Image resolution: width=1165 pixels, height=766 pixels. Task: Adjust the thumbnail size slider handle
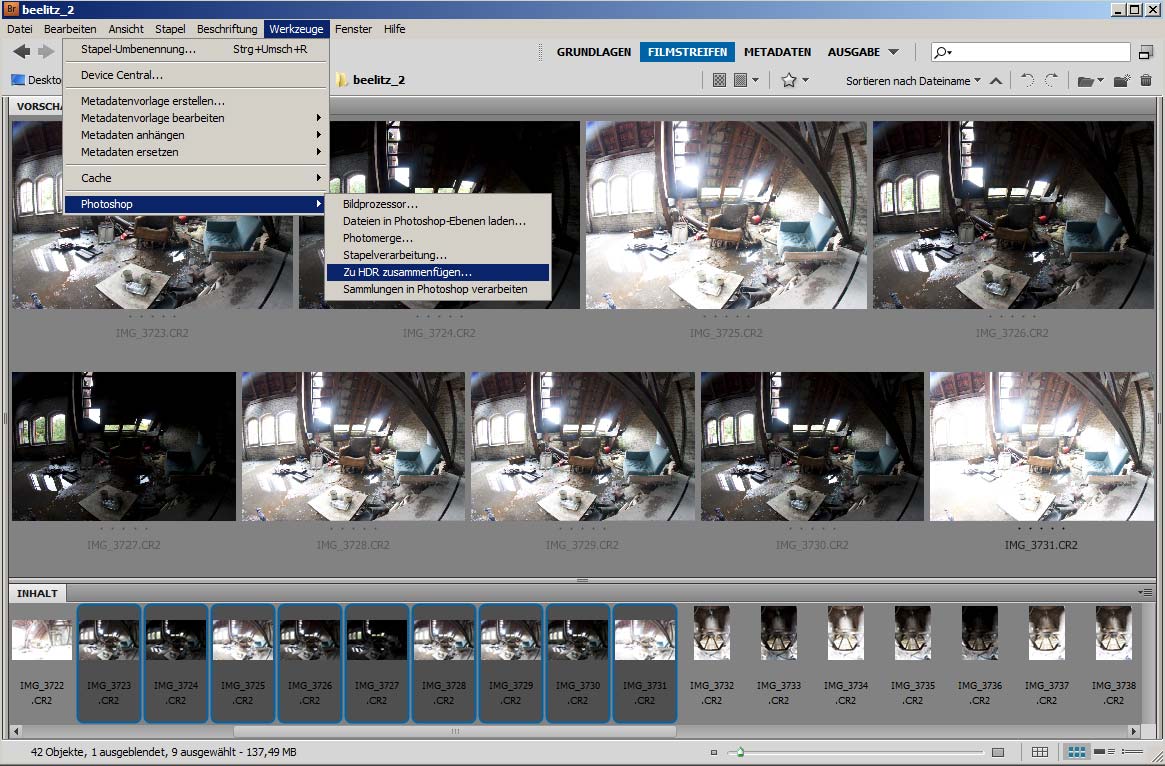739,752
